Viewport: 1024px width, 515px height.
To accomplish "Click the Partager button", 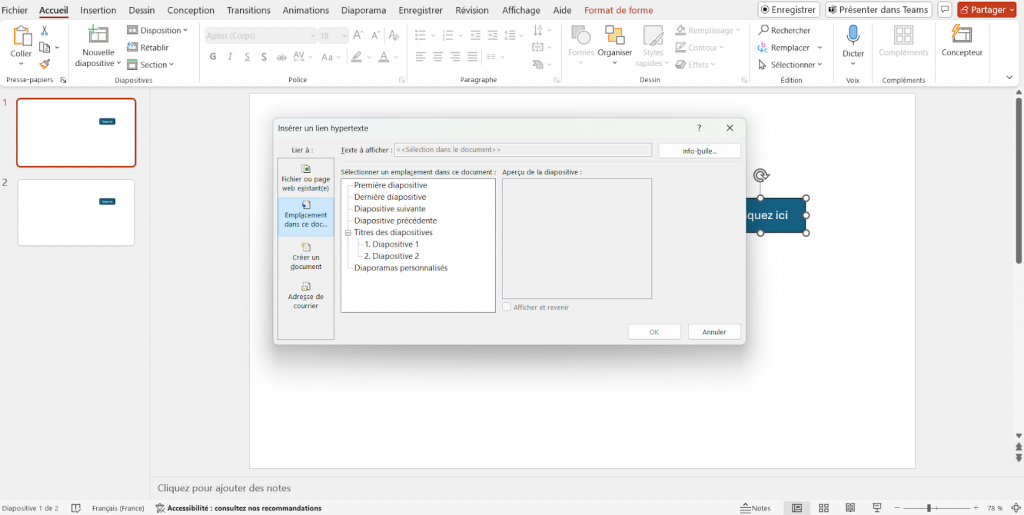I will tap(987, 10).
